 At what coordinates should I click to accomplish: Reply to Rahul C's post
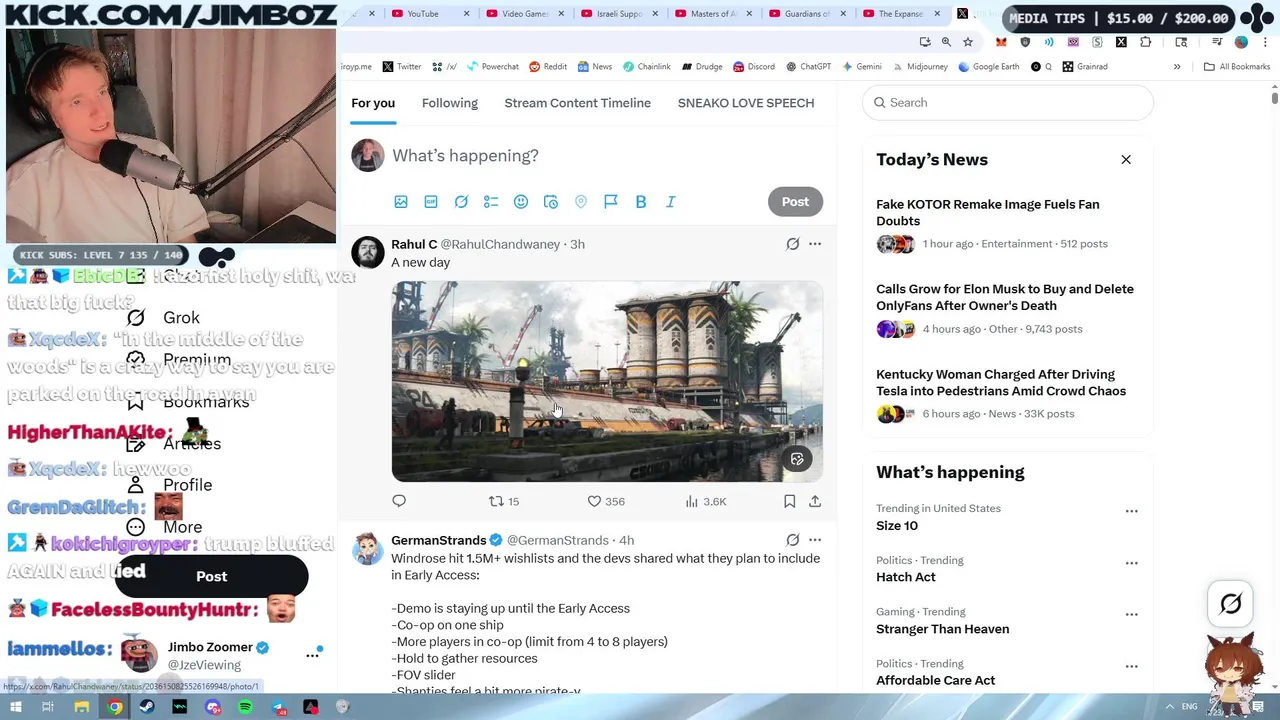[x=399, y=501]
